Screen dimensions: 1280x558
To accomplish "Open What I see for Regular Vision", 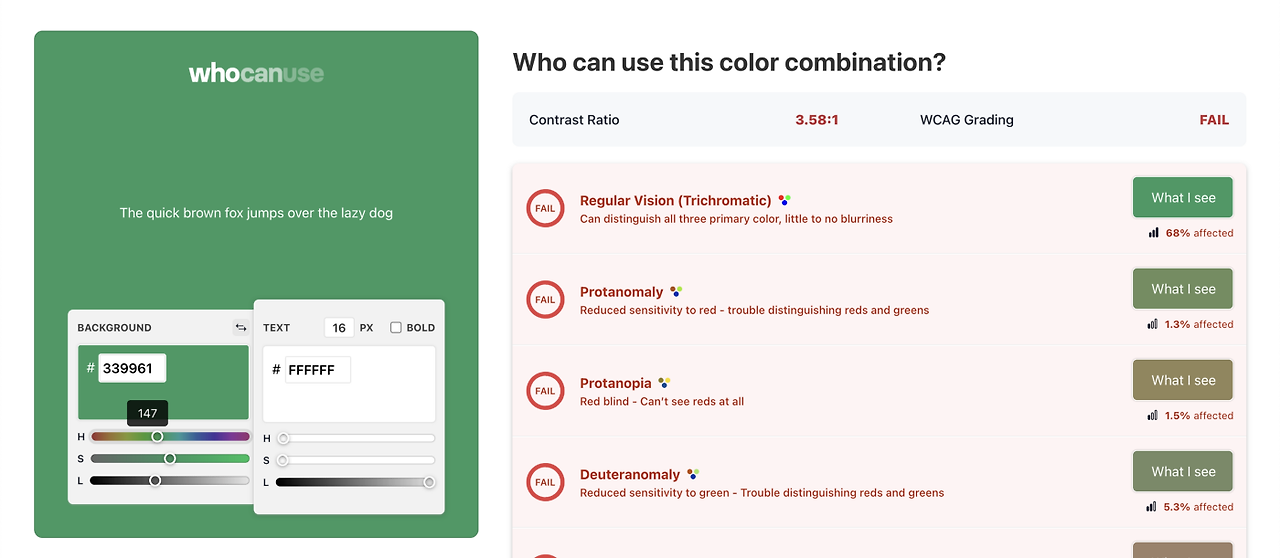I will (1183, 198).
